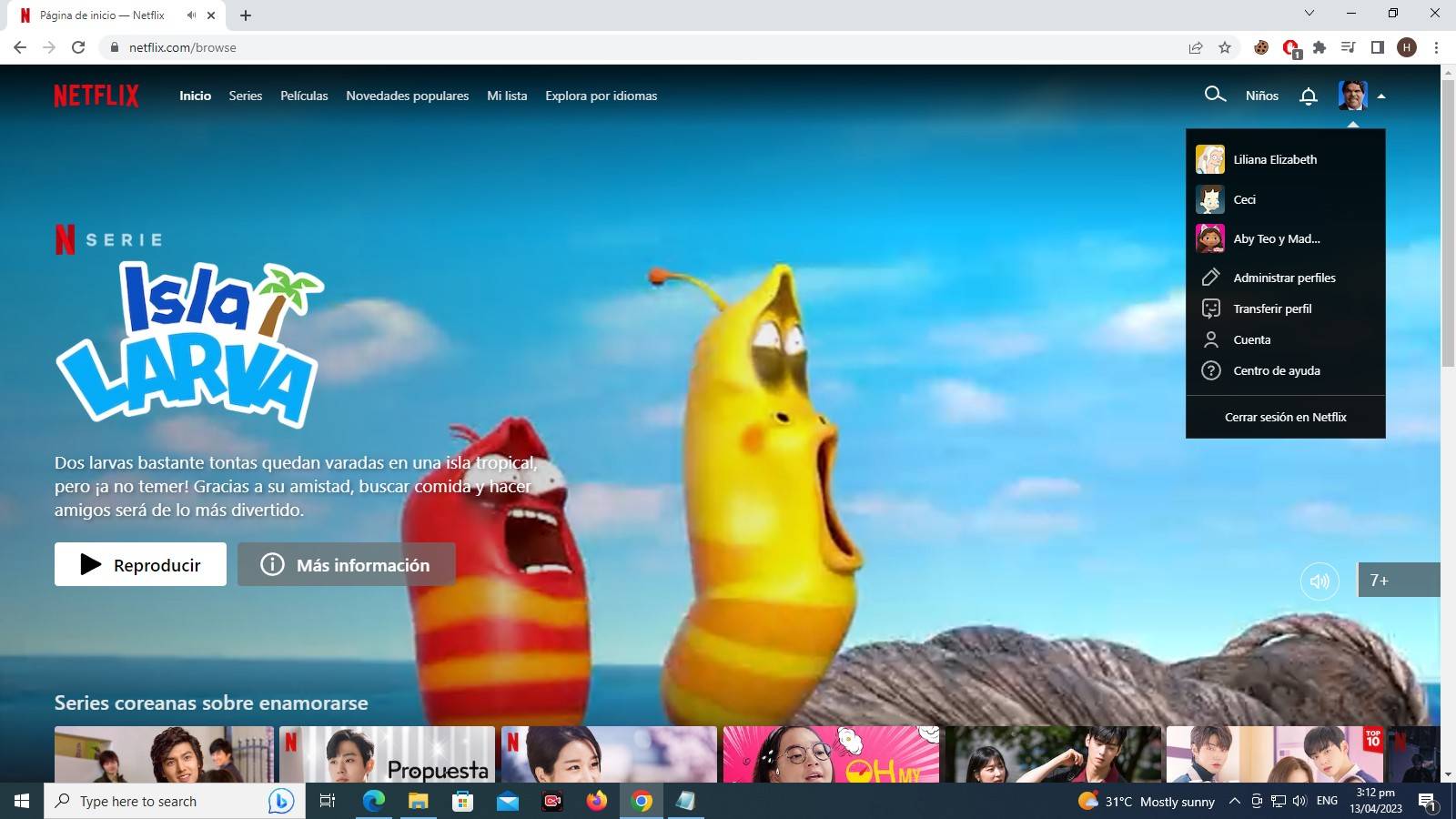
Task: Open the Netflix search magnifier icon
Action: tap(1215, 95)
